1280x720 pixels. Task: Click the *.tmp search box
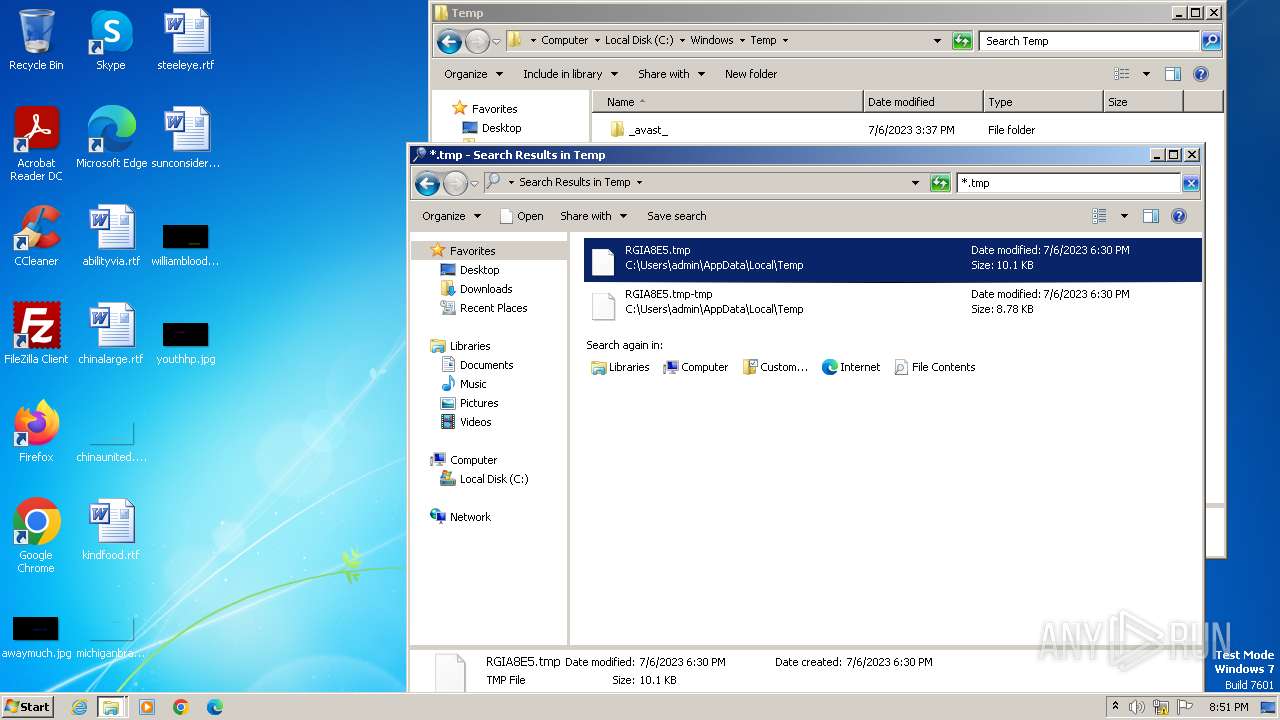click(x=1068, y=183)
